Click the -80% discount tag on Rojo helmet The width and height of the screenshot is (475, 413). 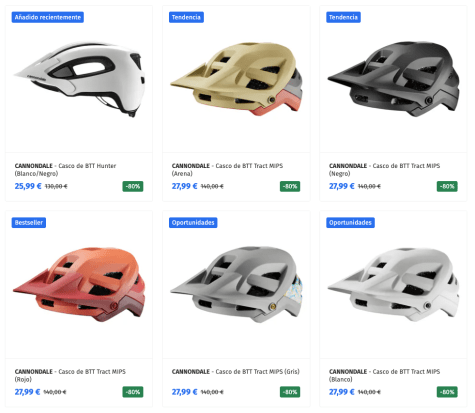133,392
